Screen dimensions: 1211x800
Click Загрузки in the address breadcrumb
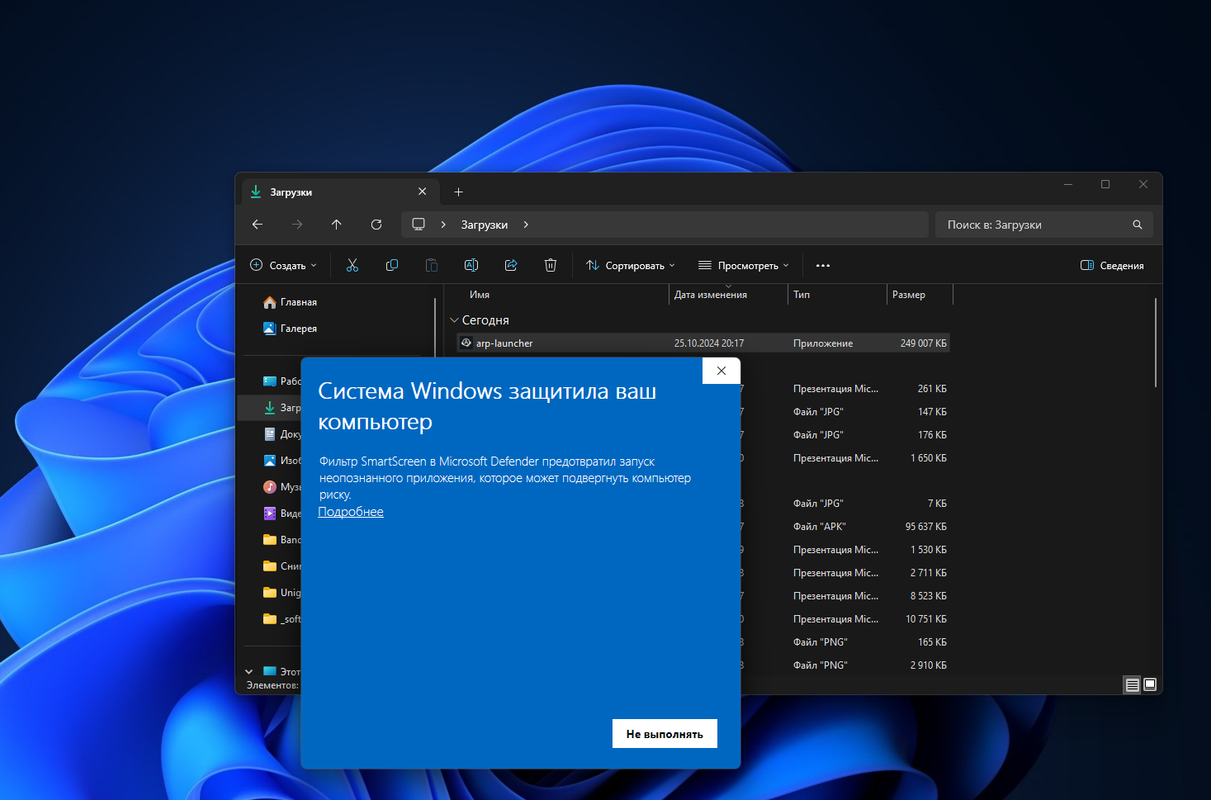point(484,225)
